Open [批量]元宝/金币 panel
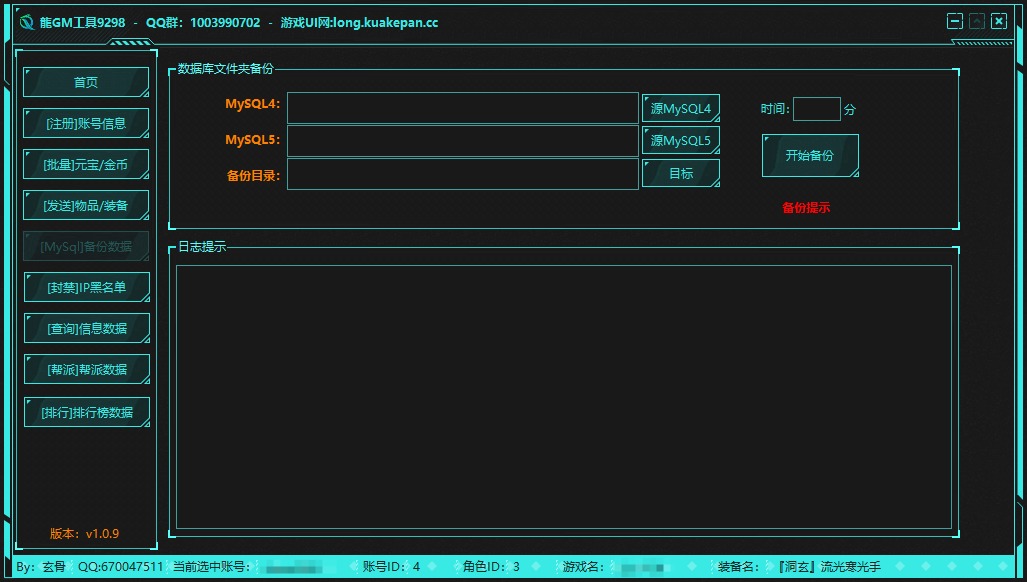Screen dimensions: 1027x582 pos(86,164)
